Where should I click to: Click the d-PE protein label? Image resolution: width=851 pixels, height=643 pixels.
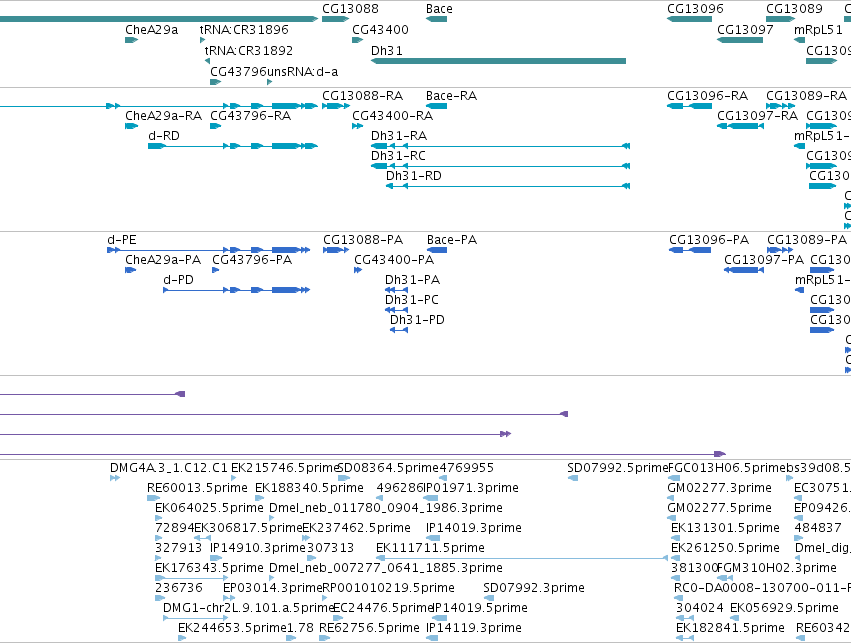click(122, 240)
